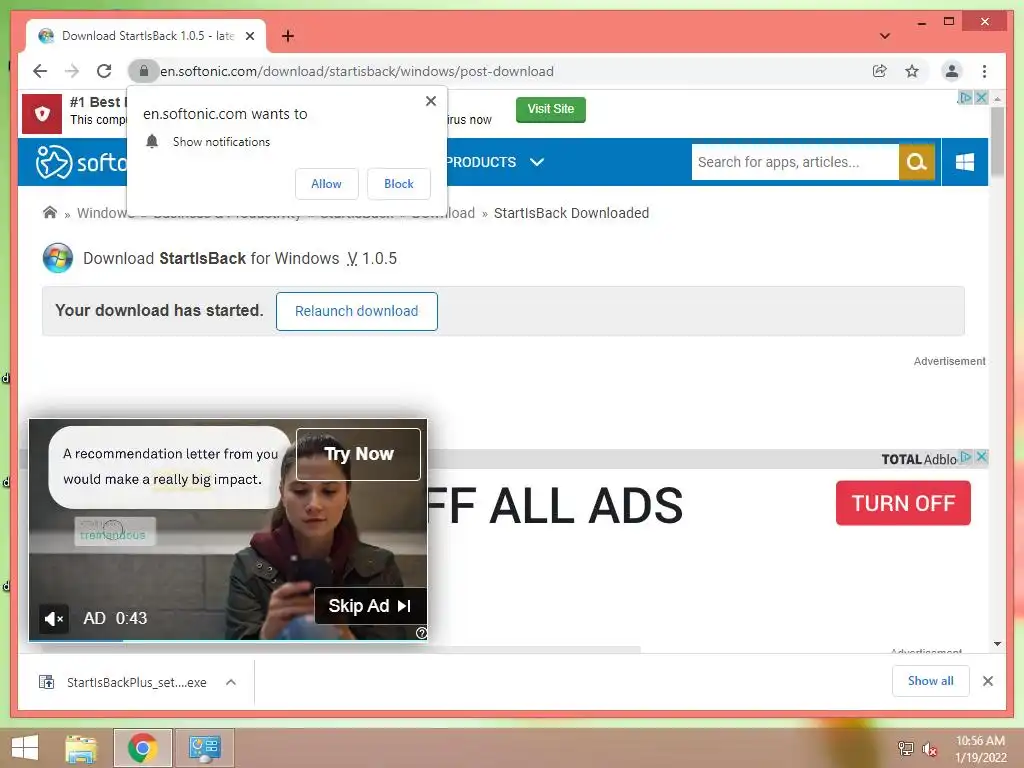Open the Chrome profile avatar
The width and height of the screenshot is (1024, 768).
pyautogui.click(x=952, y=71)
